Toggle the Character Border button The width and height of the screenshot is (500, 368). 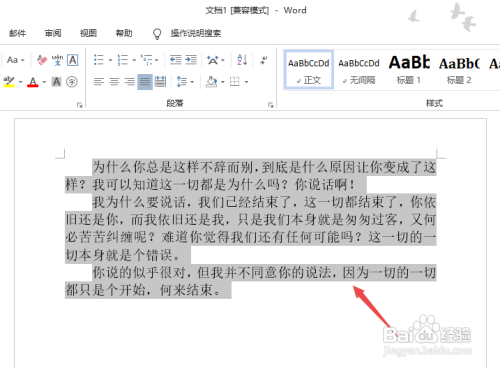(73, 60)
